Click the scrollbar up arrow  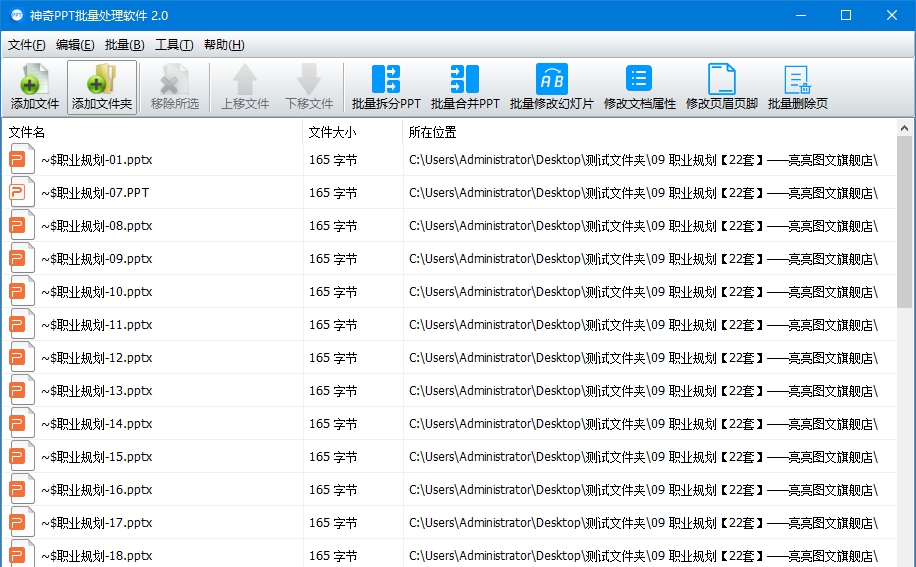point(904,128)
